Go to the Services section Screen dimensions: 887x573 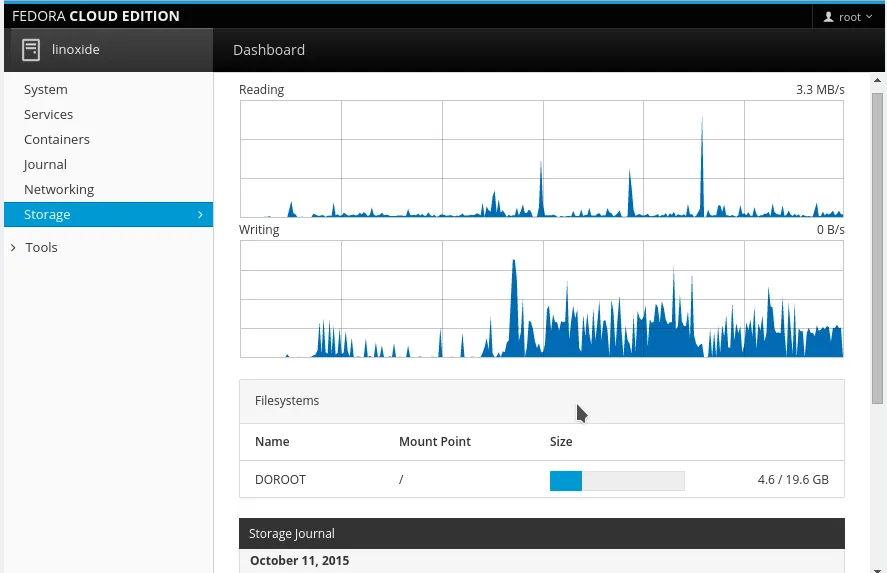click(49, 114)
